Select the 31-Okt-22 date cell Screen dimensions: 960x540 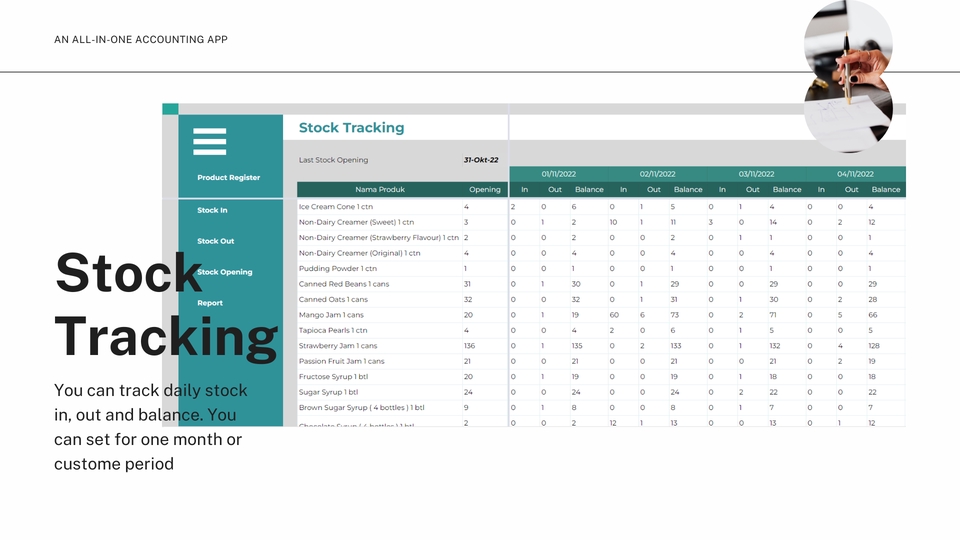[481, 160]
